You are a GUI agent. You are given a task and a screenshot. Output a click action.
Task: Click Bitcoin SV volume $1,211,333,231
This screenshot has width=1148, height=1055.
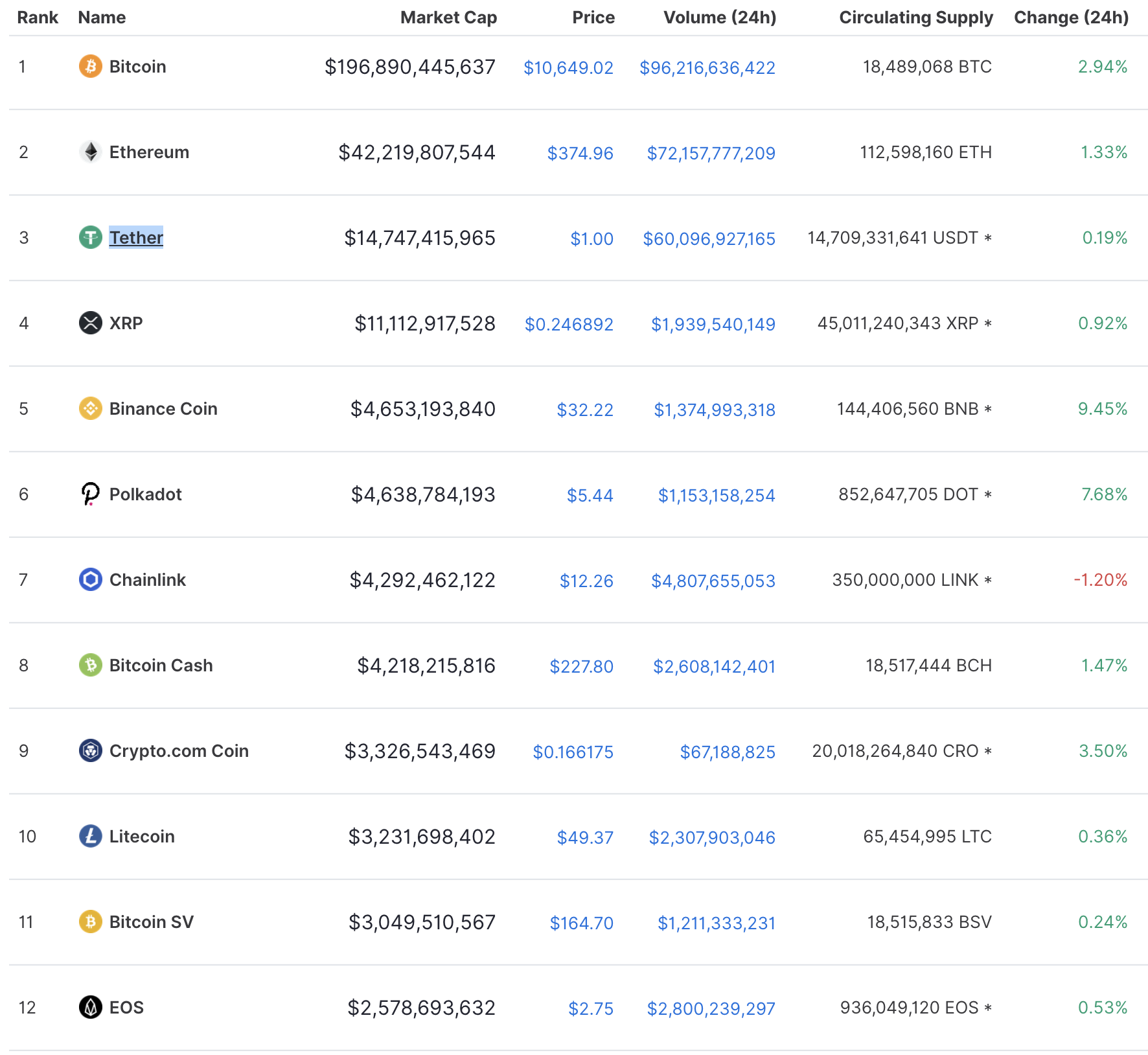[717, 923]
